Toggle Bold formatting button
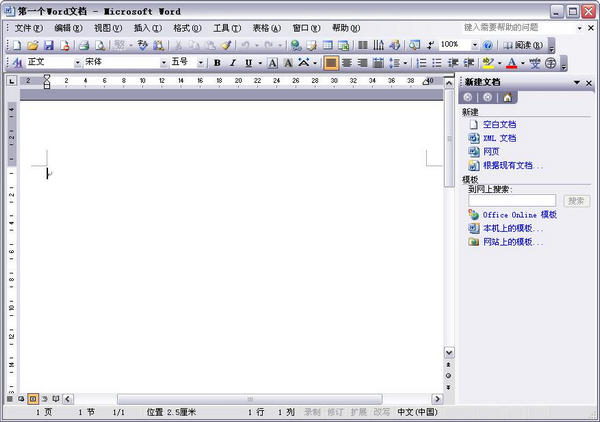The image size is (600, 422). (217, 63)
